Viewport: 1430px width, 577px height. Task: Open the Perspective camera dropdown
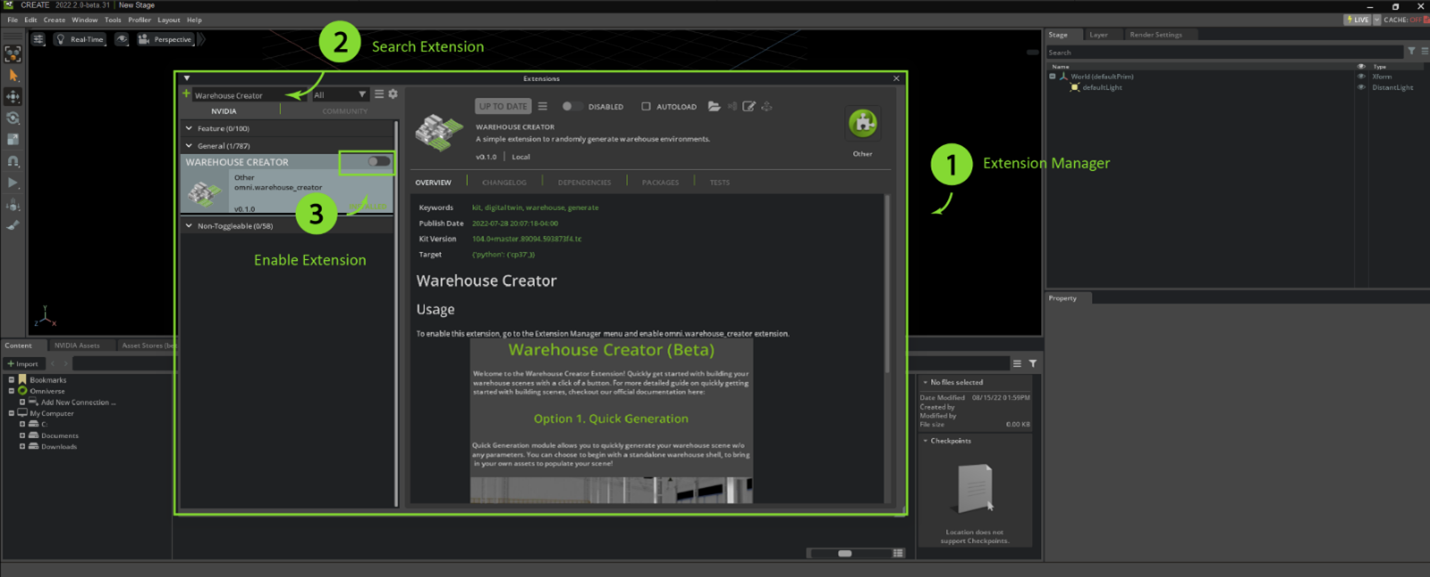tap(165, 40)
